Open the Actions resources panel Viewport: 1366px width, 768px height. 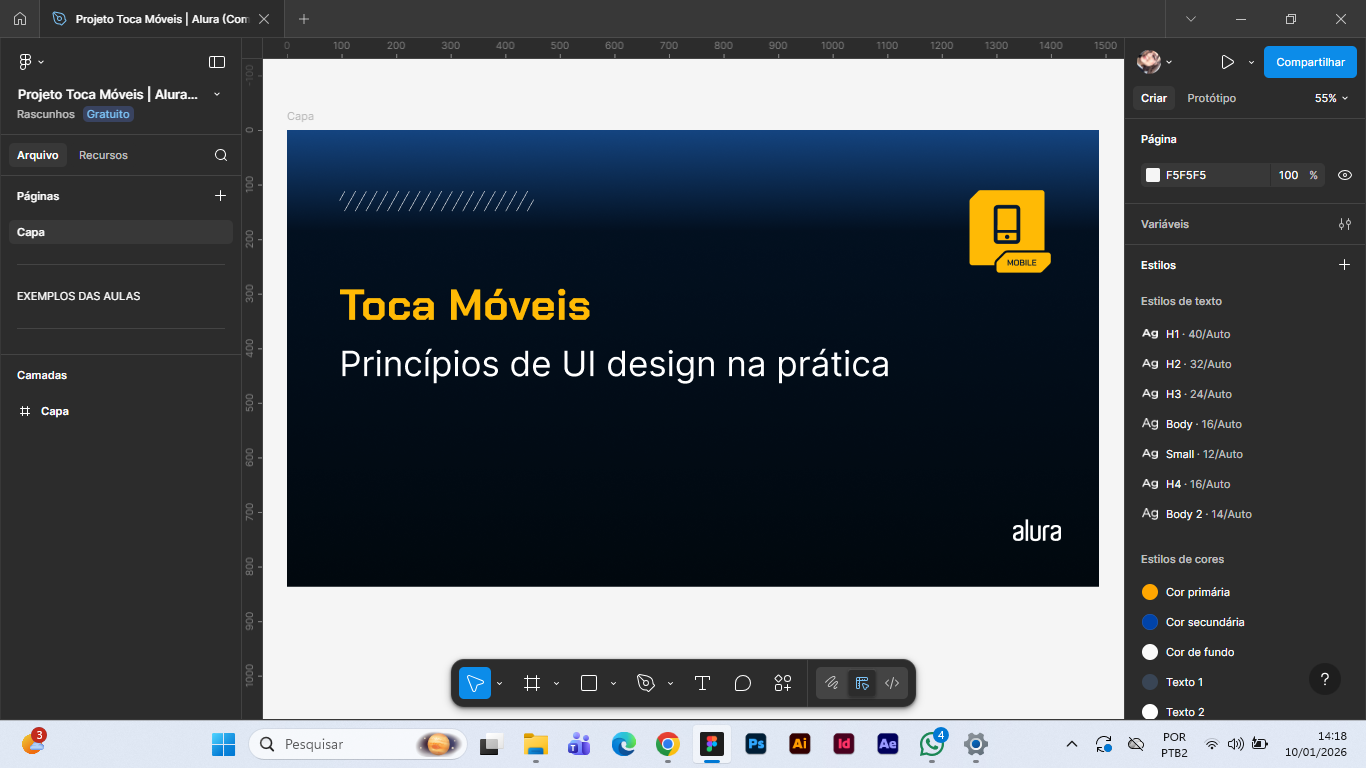coord(782,683)
